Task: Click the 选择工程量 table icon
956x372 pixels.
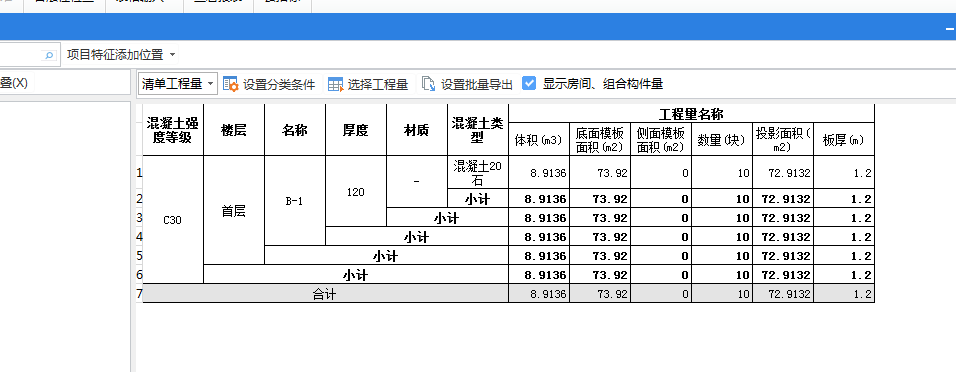Action: (x=335, y=84)
